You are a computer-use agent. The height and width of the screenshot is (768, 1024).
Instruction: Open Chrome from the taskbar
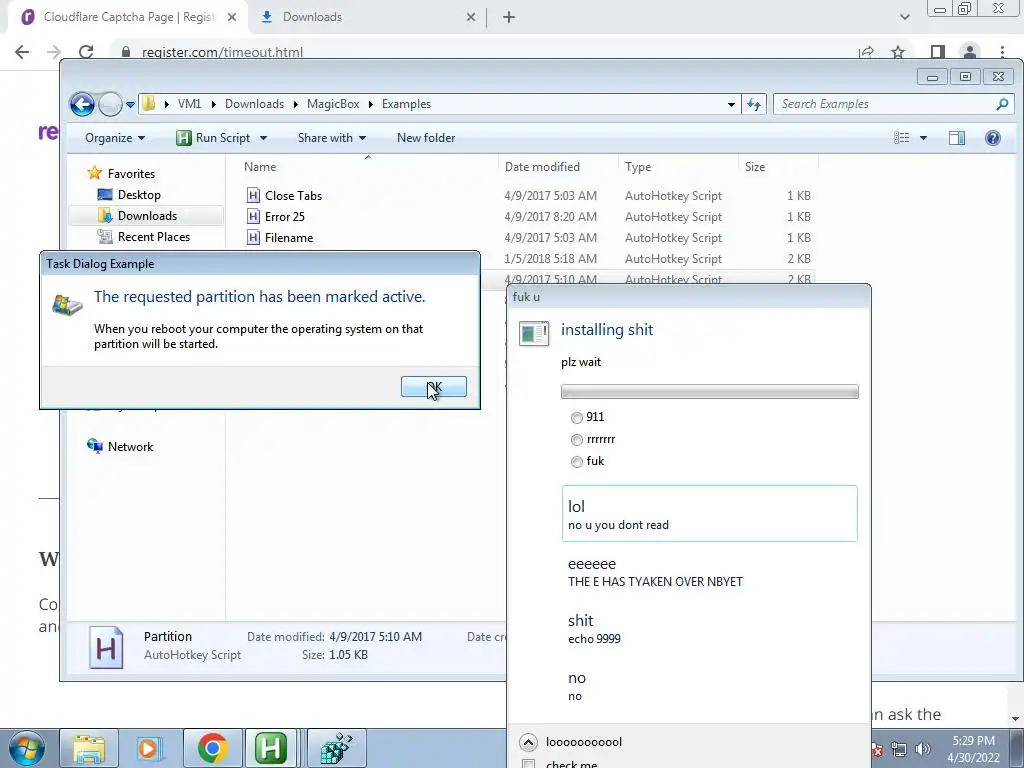(x=213, y=748)
